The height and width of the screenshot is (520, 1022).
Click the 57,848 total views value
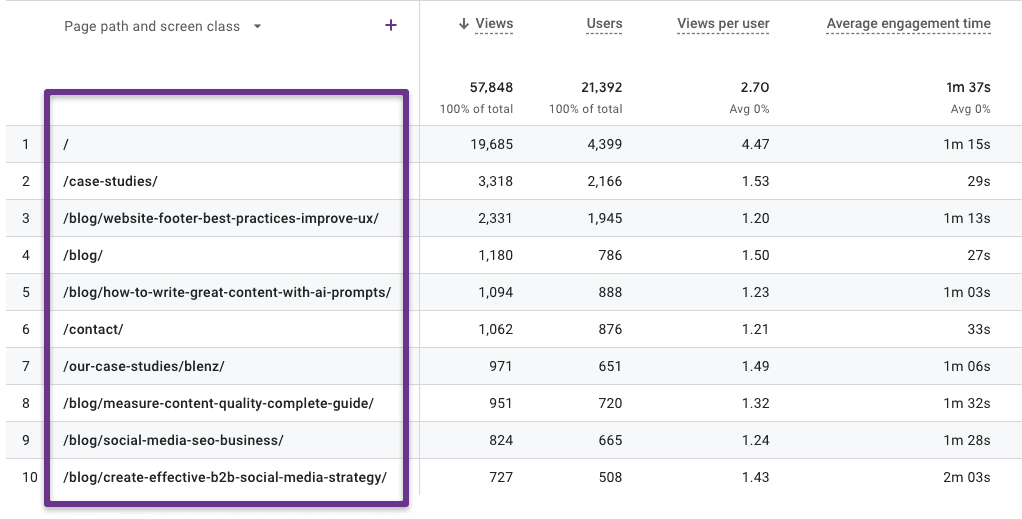491,88
